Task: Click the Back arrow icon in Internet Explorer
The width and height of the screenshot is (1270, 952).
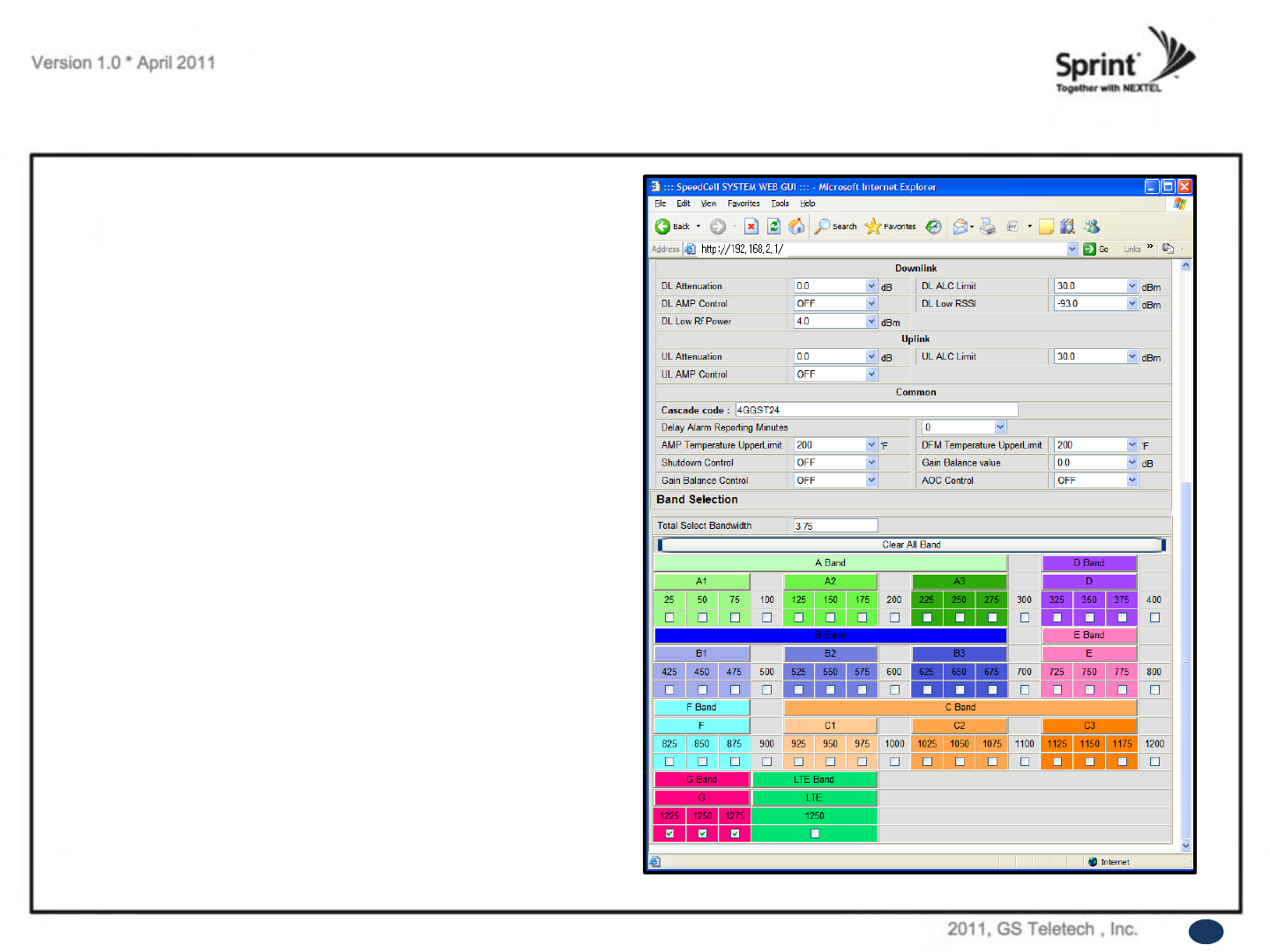Action: click(662, 227)
